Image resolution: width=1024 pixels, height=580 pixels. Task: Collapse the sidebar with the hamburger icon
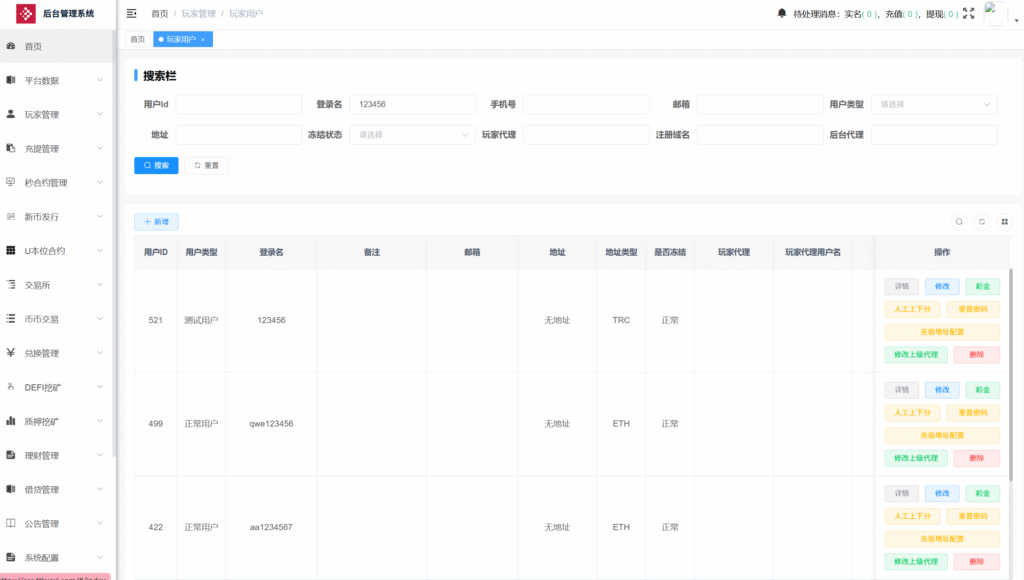(131, 14)
